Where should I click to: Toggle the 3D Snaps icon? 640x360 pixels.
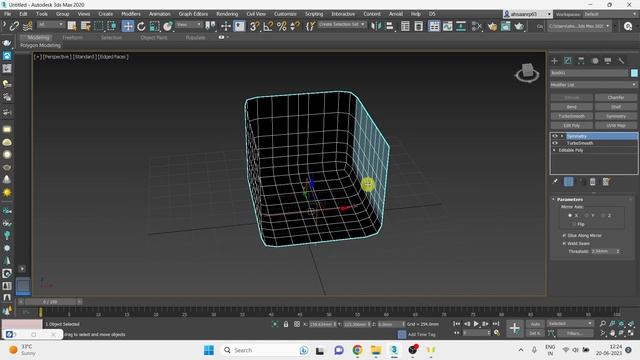254,26
